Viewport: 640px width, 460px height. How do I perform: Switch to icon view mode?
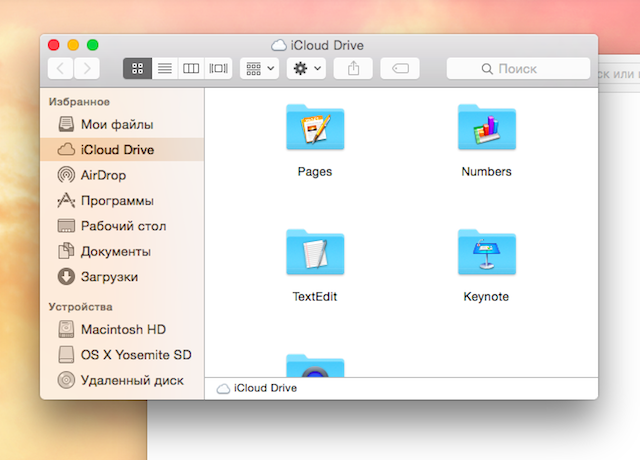point(138,68)
